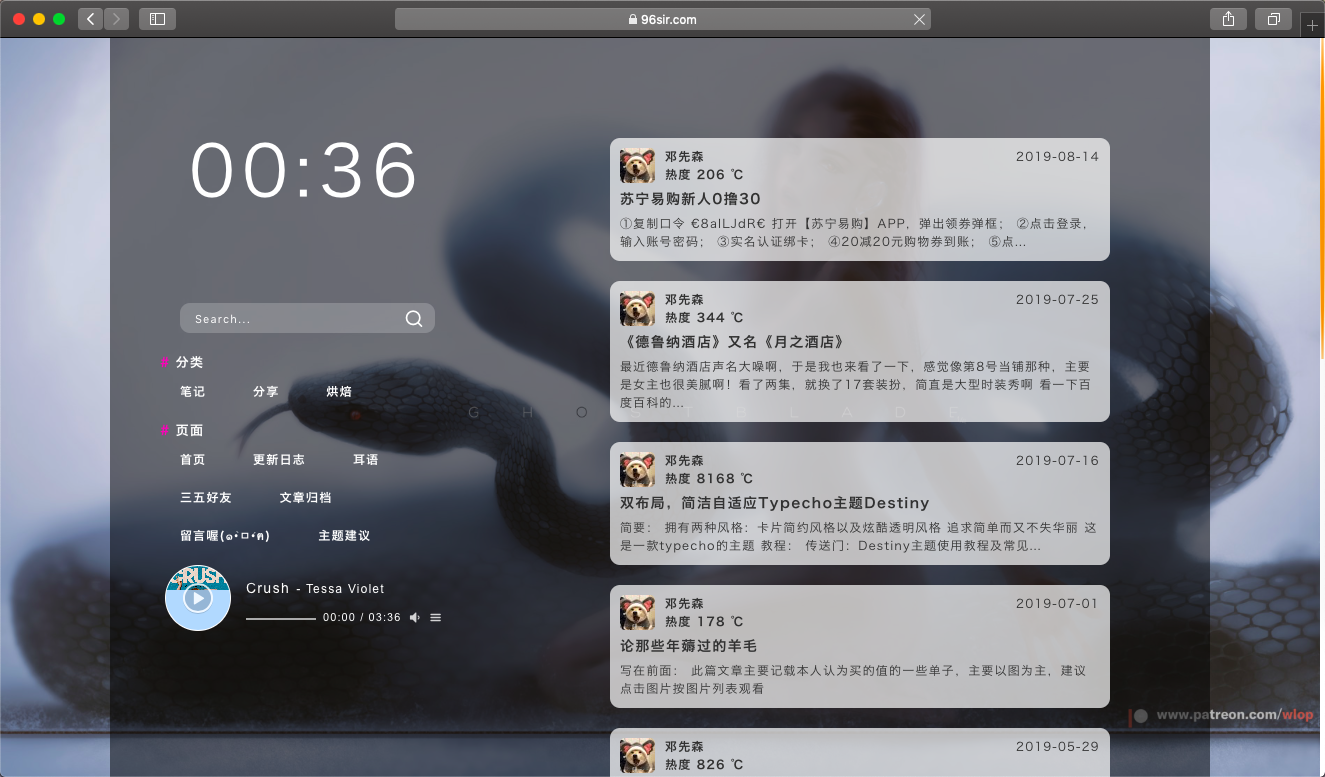Expand the 分类 category section

[x=190, y=362]
